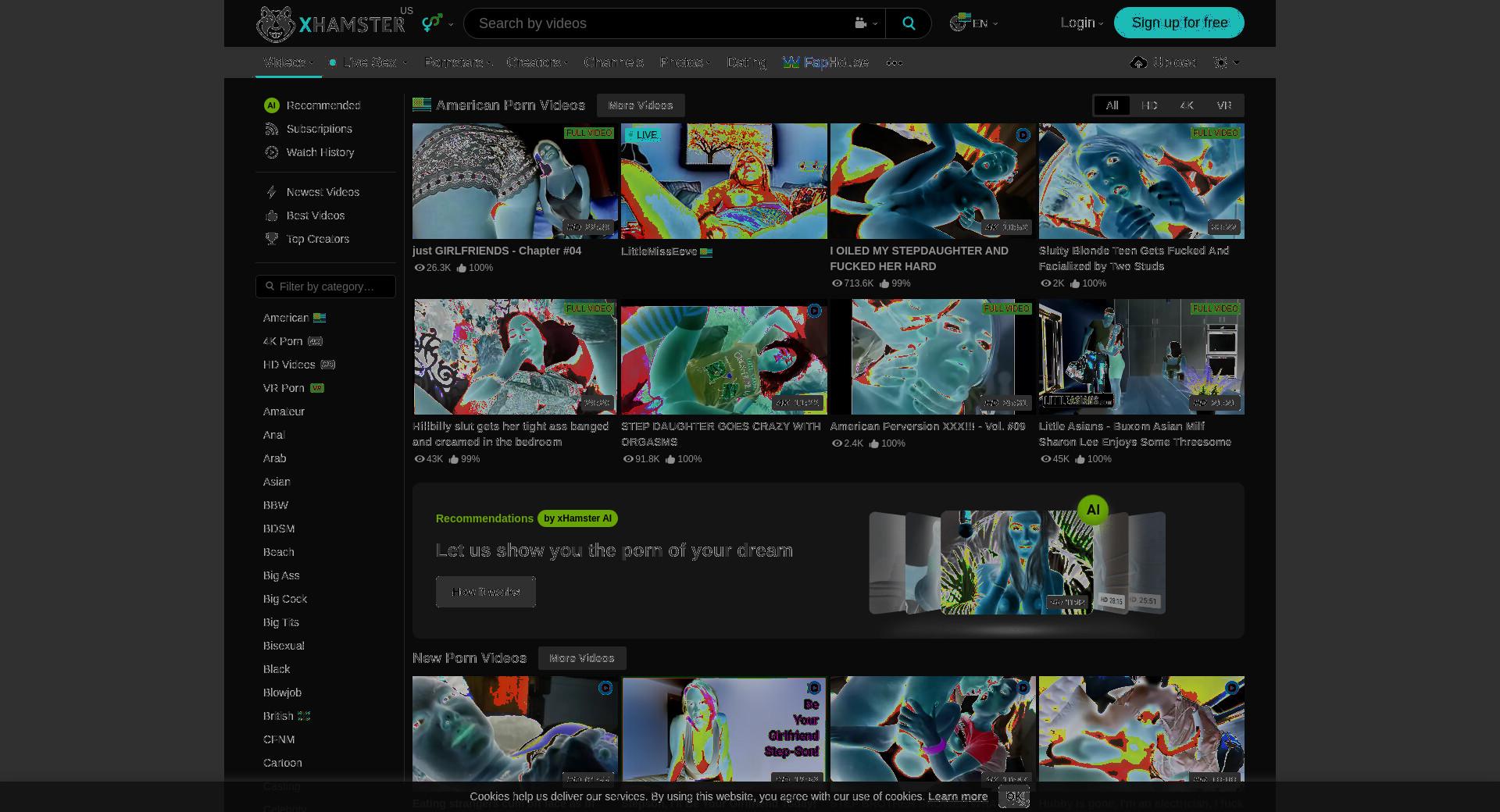Click the sun theme icon
Image resolution: width=1500 pixels, height=812 pixels.
pos(1220,62)
